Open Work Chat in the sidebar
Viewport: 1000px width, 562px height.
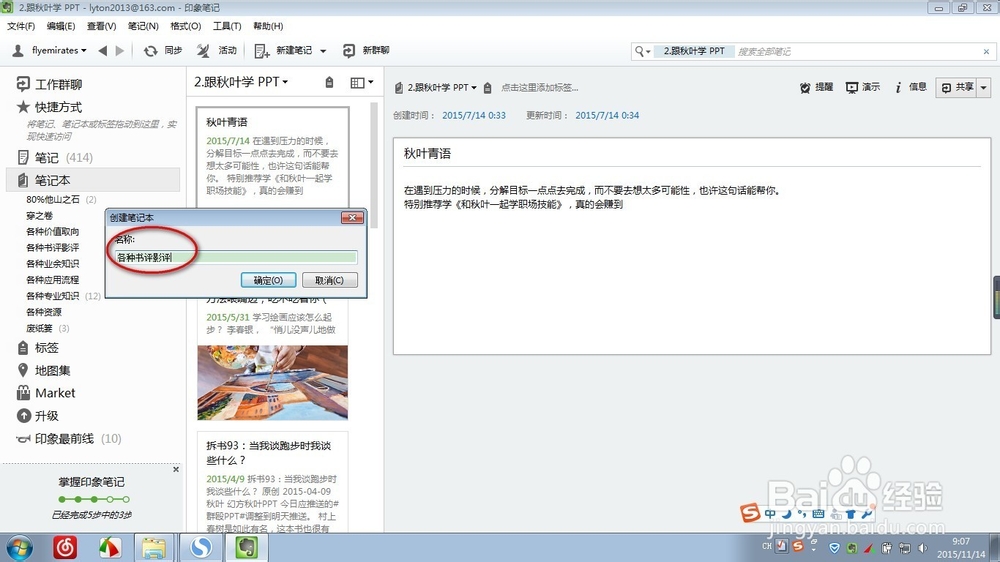point(50,84)
